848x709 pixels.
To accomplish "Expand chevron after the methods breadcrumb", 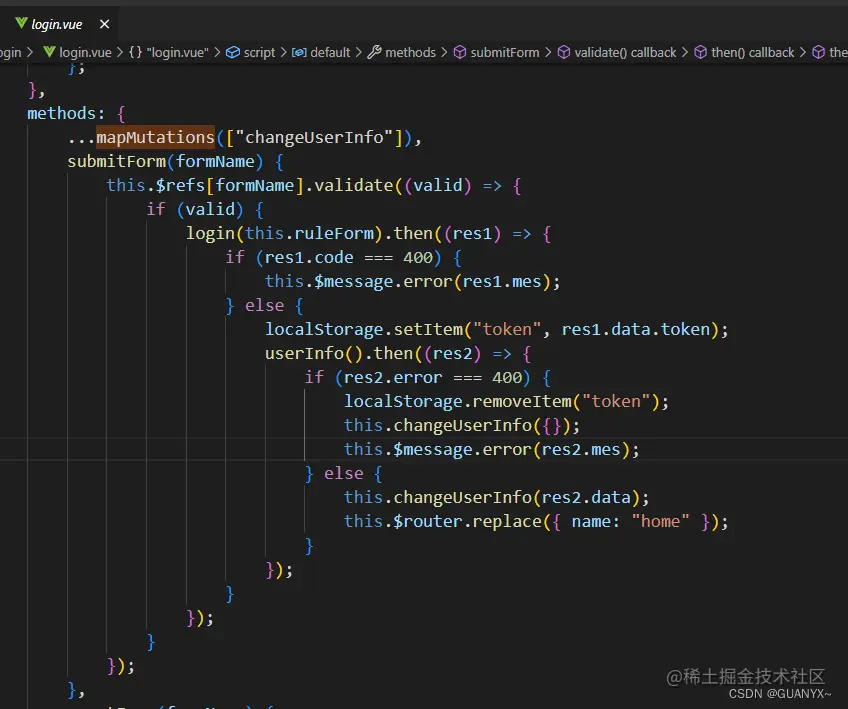I will (444, 52).
